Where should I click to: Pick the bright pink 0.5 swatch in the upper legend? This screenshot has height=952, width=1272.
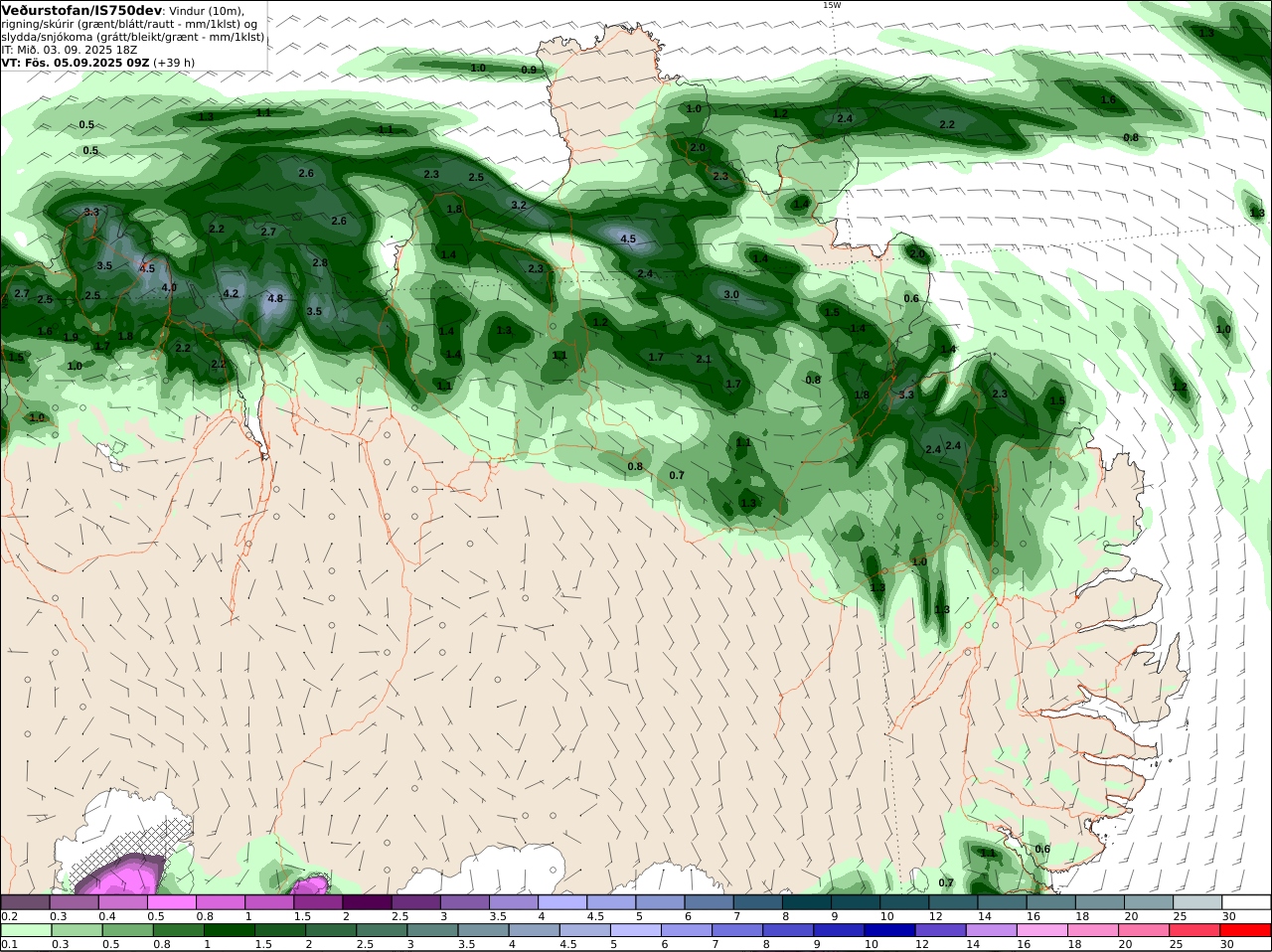[x=171, y=901]
